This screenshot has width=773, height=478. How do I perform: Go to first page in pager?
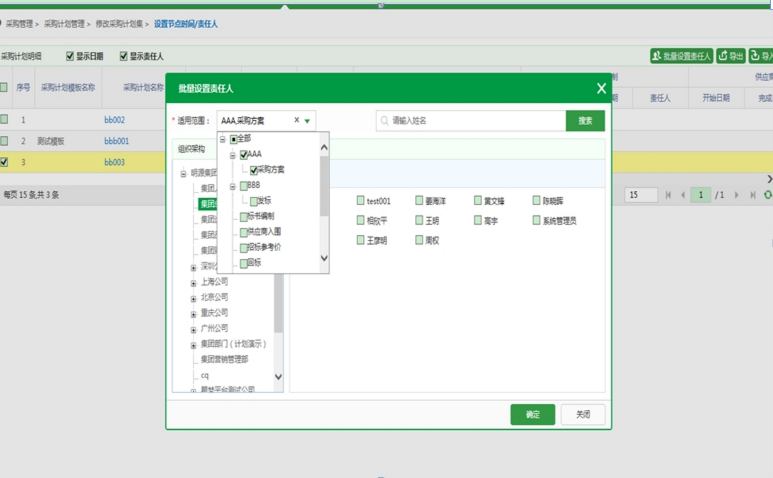click(668, 195)
